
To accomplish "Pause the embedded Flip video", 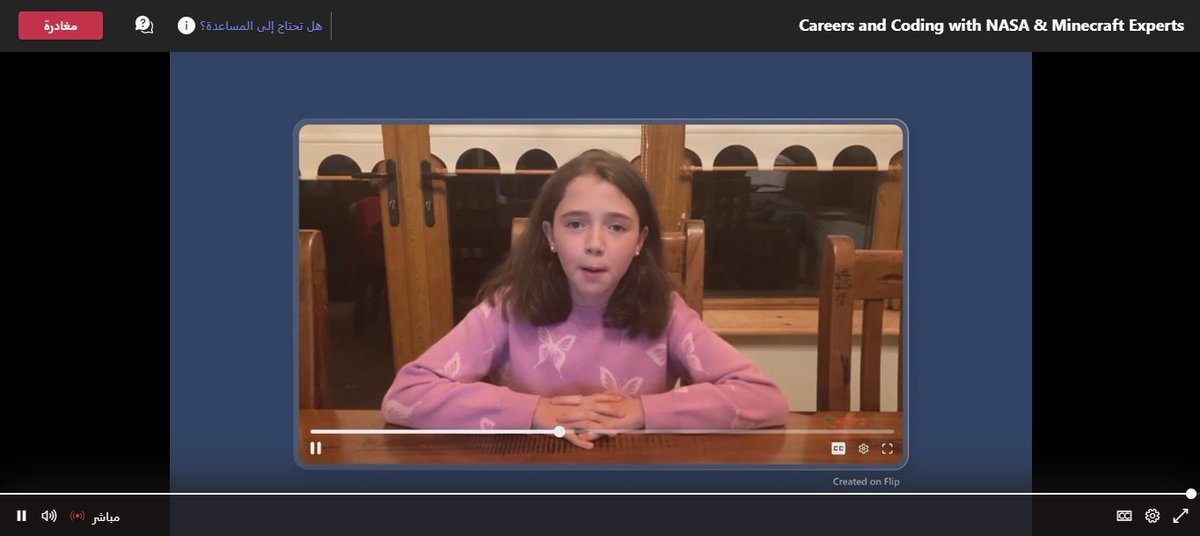I will click(x=315, y=449).
